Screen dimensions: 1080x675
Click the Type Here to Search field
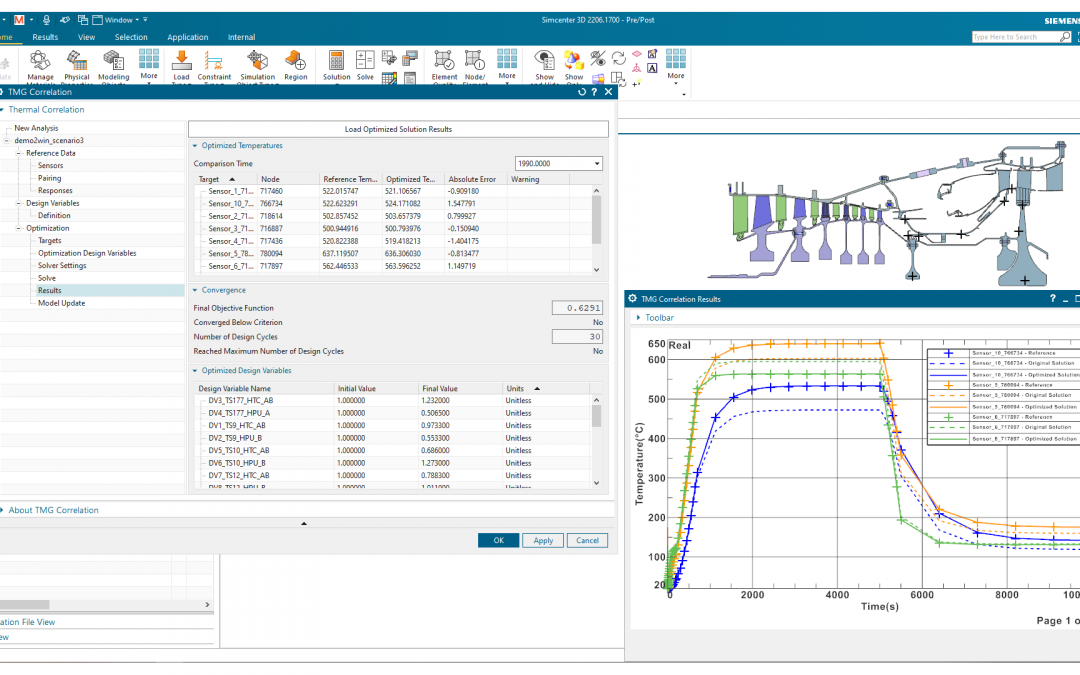click(1015, 37)
